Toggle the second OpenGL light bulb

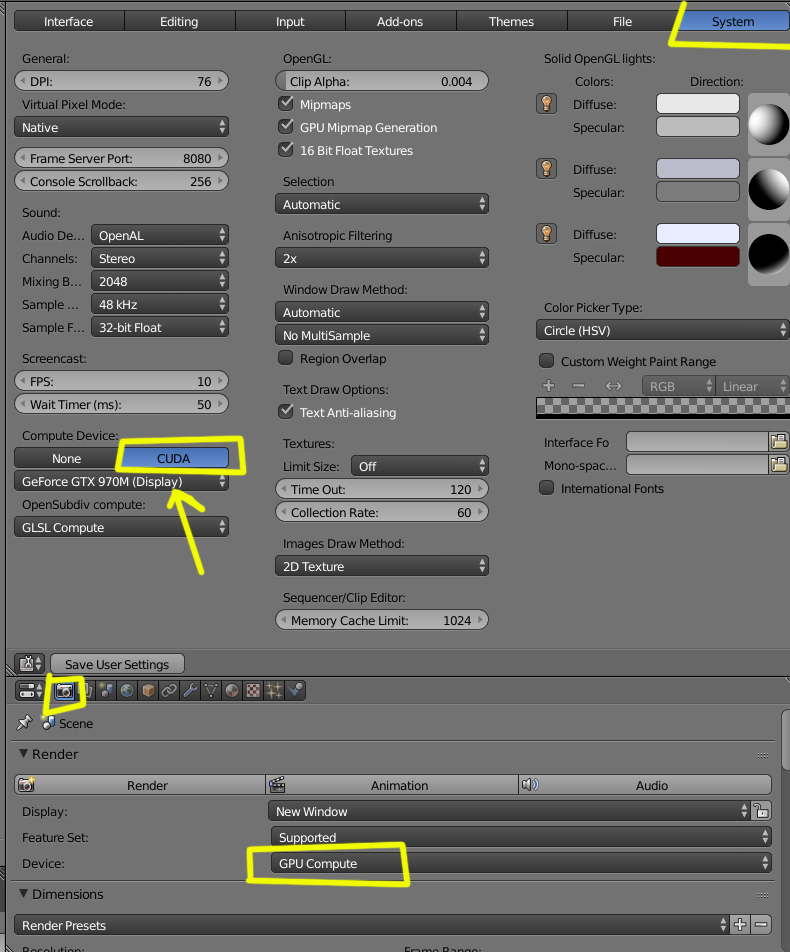click(x=547, y=168)
